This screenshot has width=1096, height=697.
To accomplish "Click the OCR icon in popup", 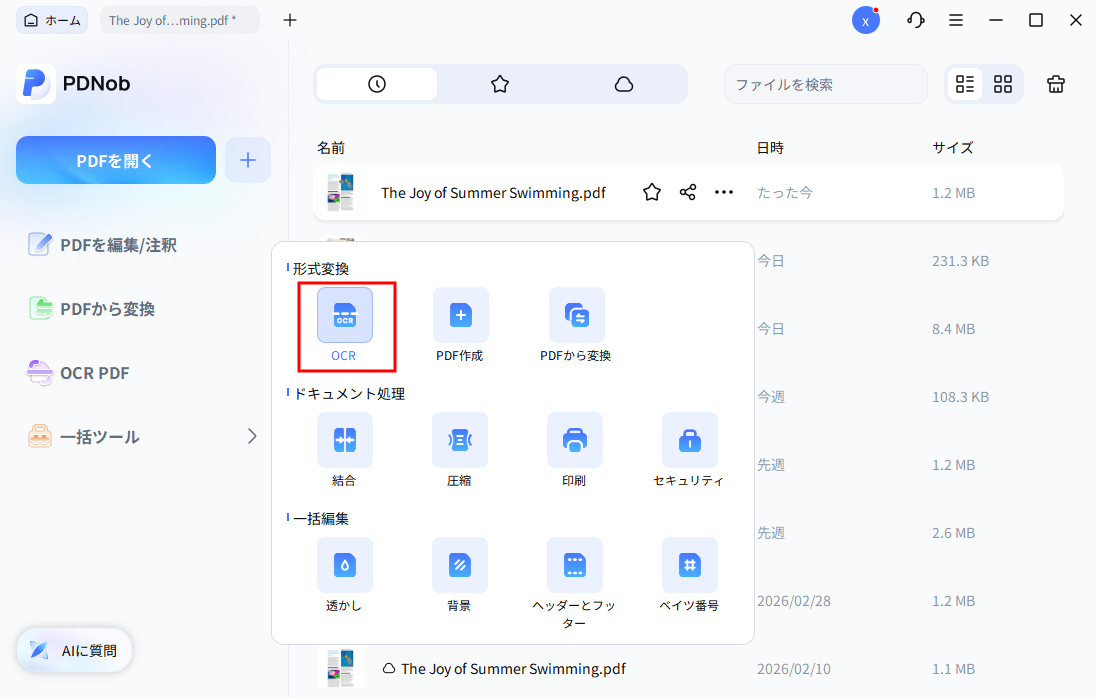I will 345,315.
